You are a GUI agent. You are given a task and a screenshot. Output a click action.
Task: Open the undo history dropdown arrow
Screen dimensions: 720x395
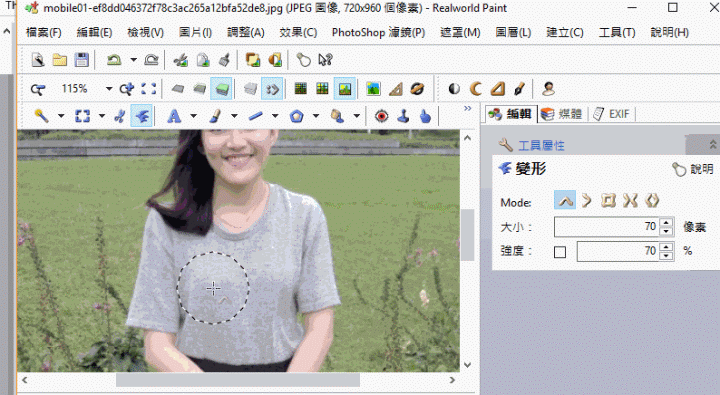pos(133,60)
